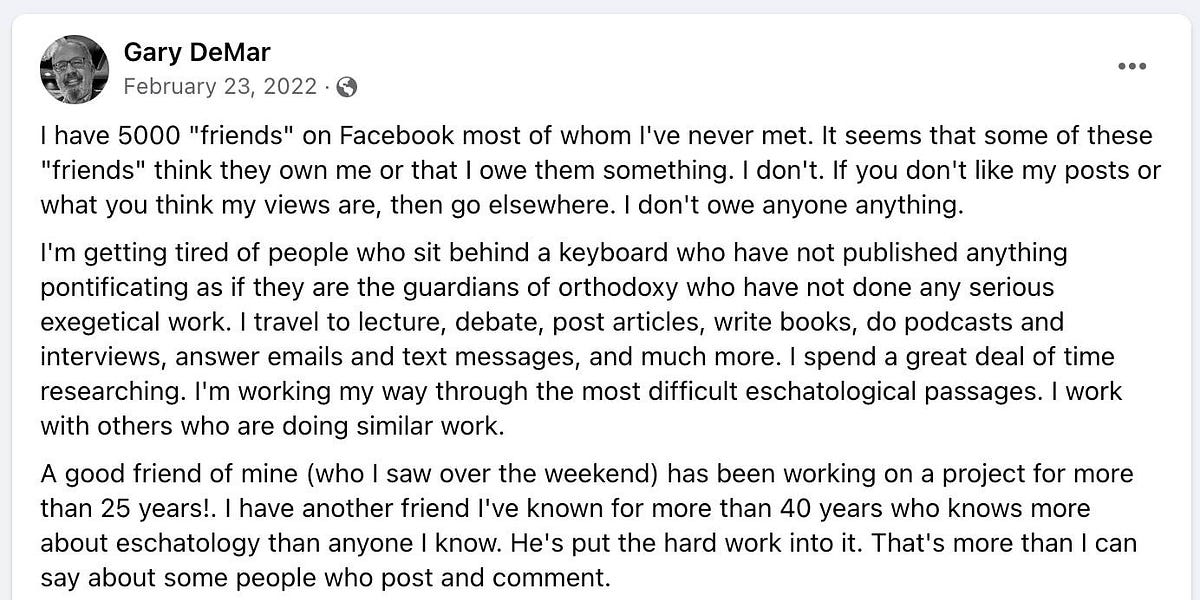
Task: Click the author name to visit profile
Action: (196, 52)
